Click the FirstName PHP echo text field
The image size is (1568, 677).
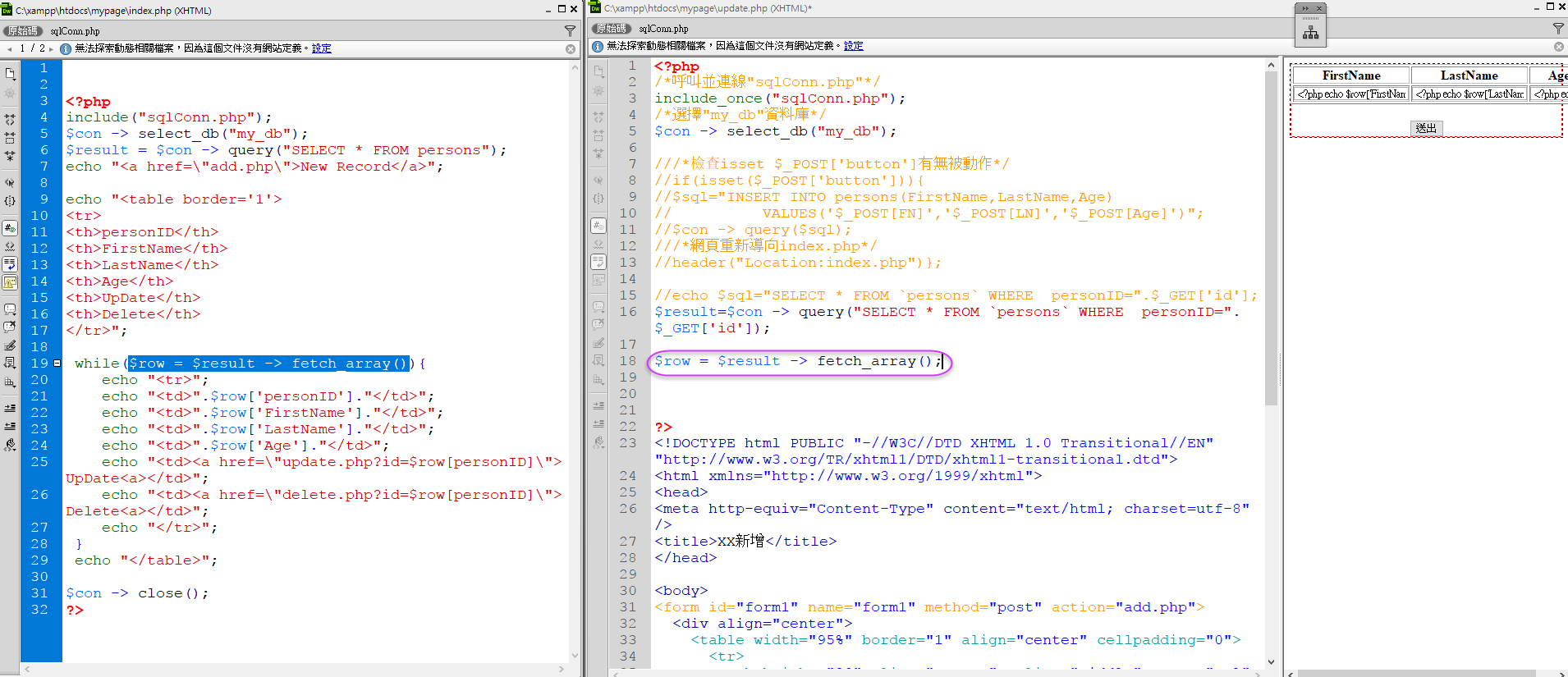click(x=1350, y=94)
